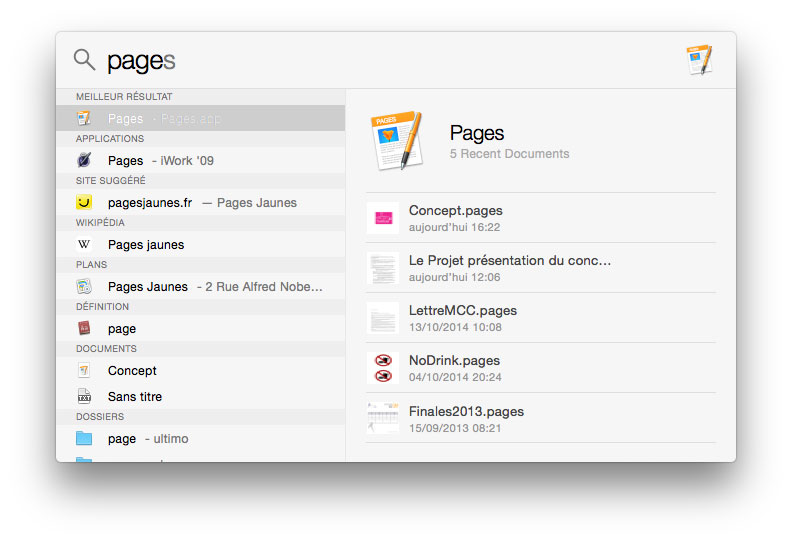Click '04/10/2014 20:24' date
The image size is (792, 542).
tap(455, 377)
